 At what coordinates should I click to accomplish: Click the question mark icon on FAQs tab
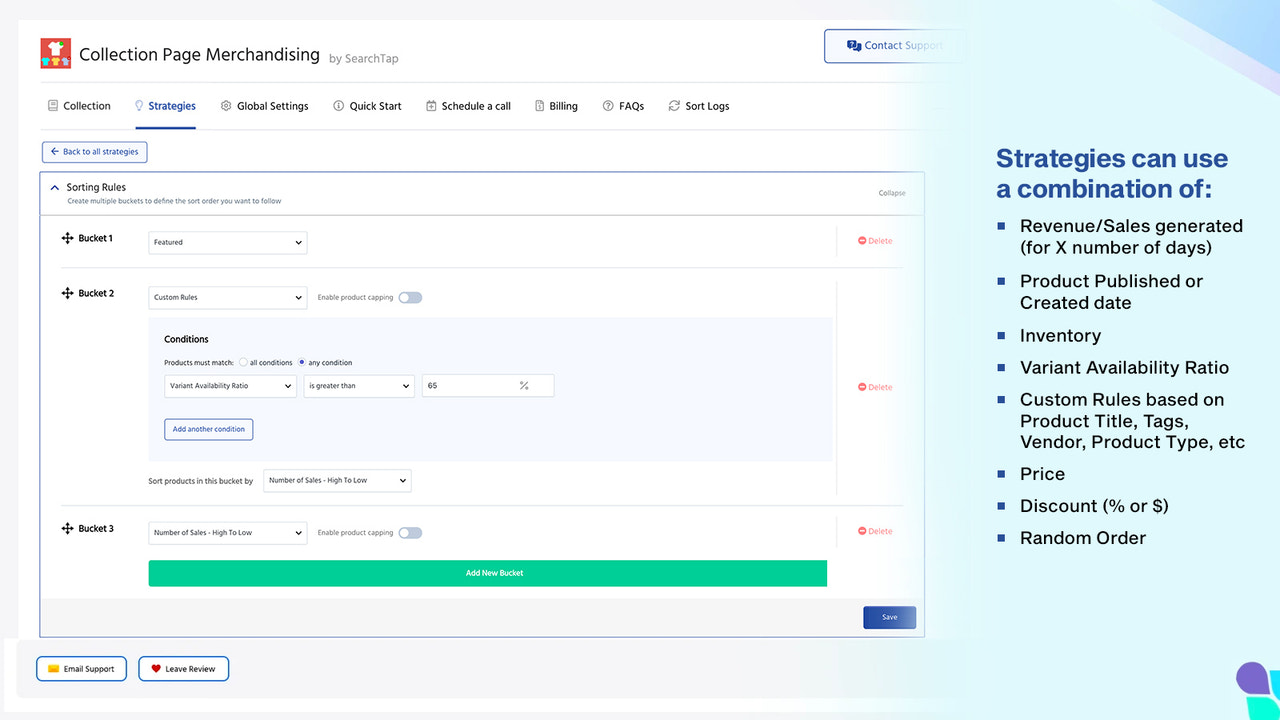[x=607, y=105]
